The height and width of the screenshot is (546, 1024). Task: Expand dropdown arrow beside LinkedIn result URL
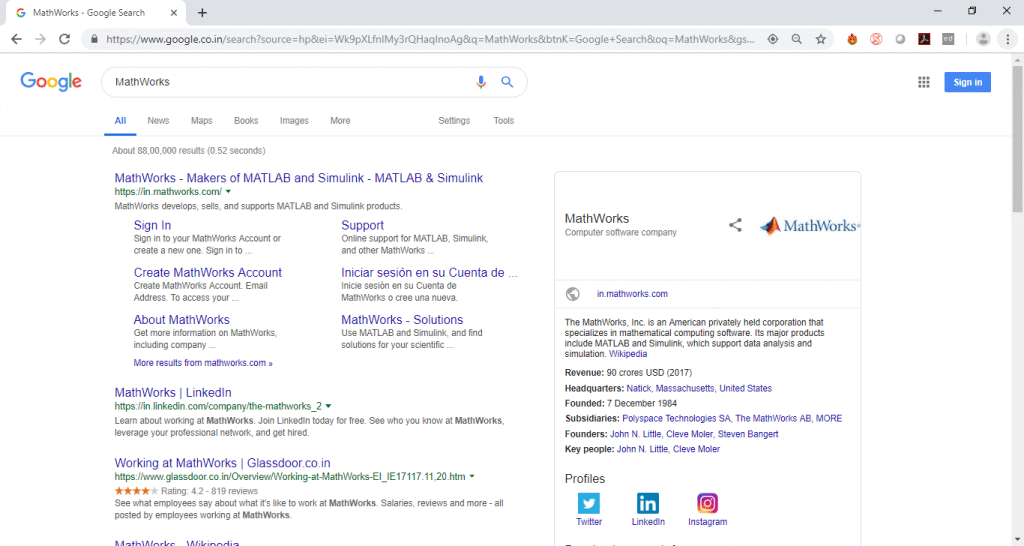(328, 406)
